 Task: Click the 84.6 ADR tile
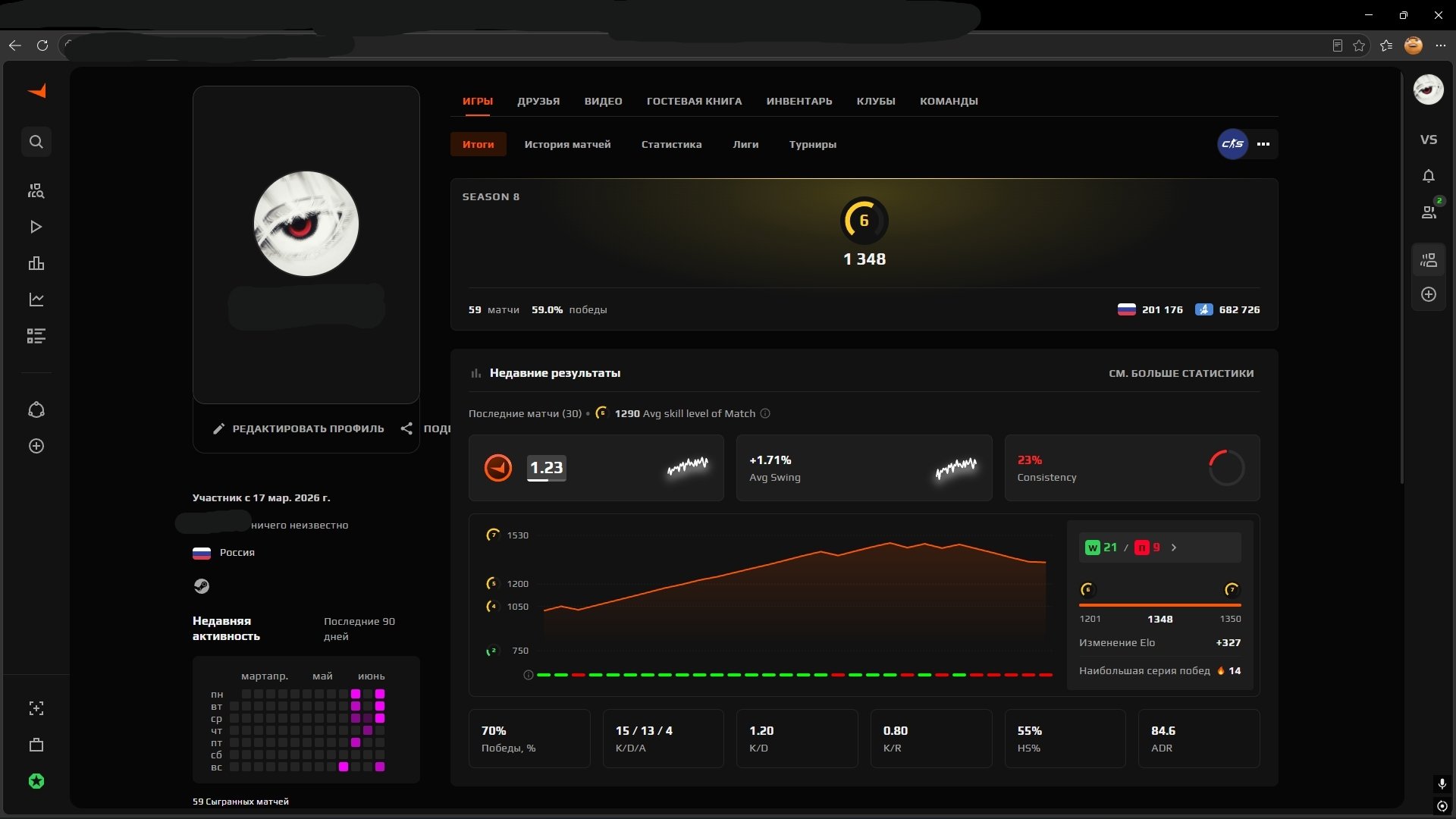click(1199, 739)
